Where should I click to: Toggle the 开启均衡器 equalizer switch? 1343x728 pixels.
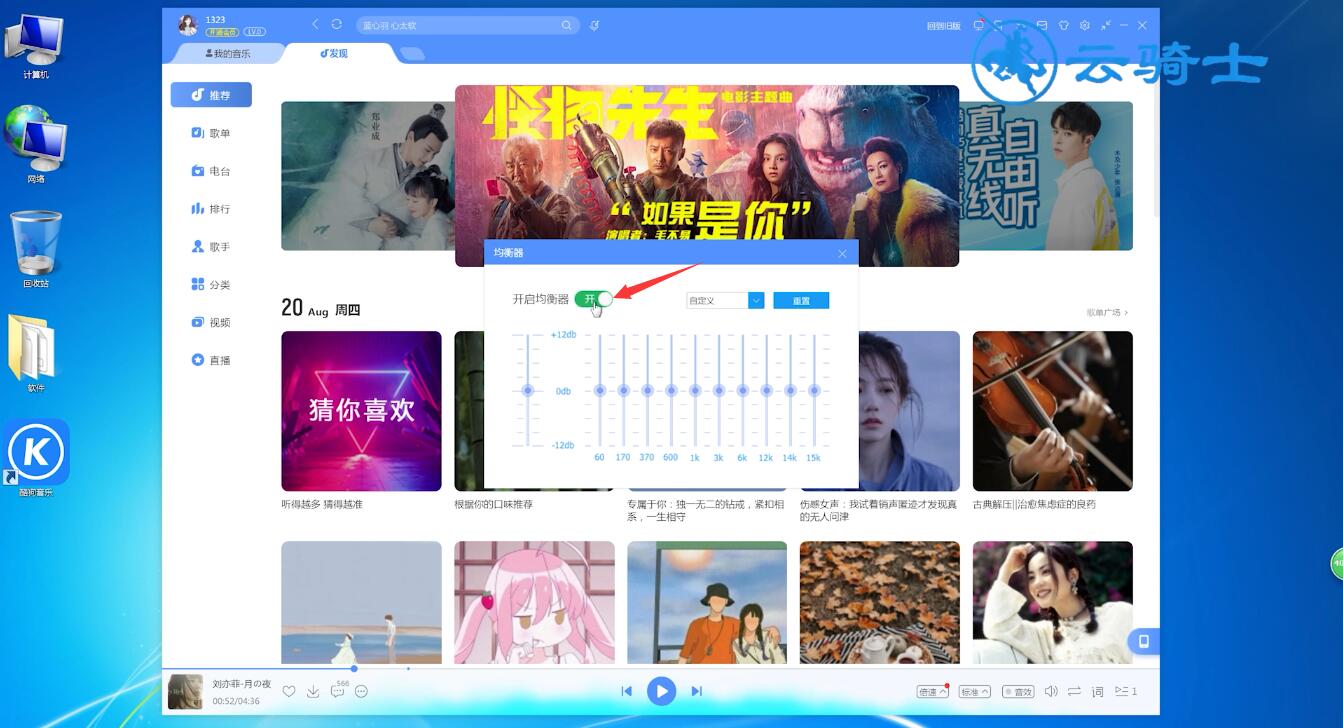click(x=593, y=299)
